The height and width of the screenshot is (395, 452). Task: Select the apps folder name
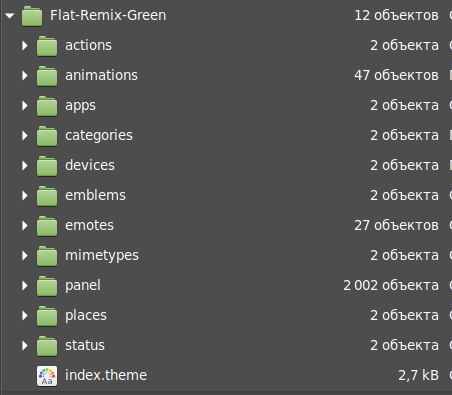[80, 106]
